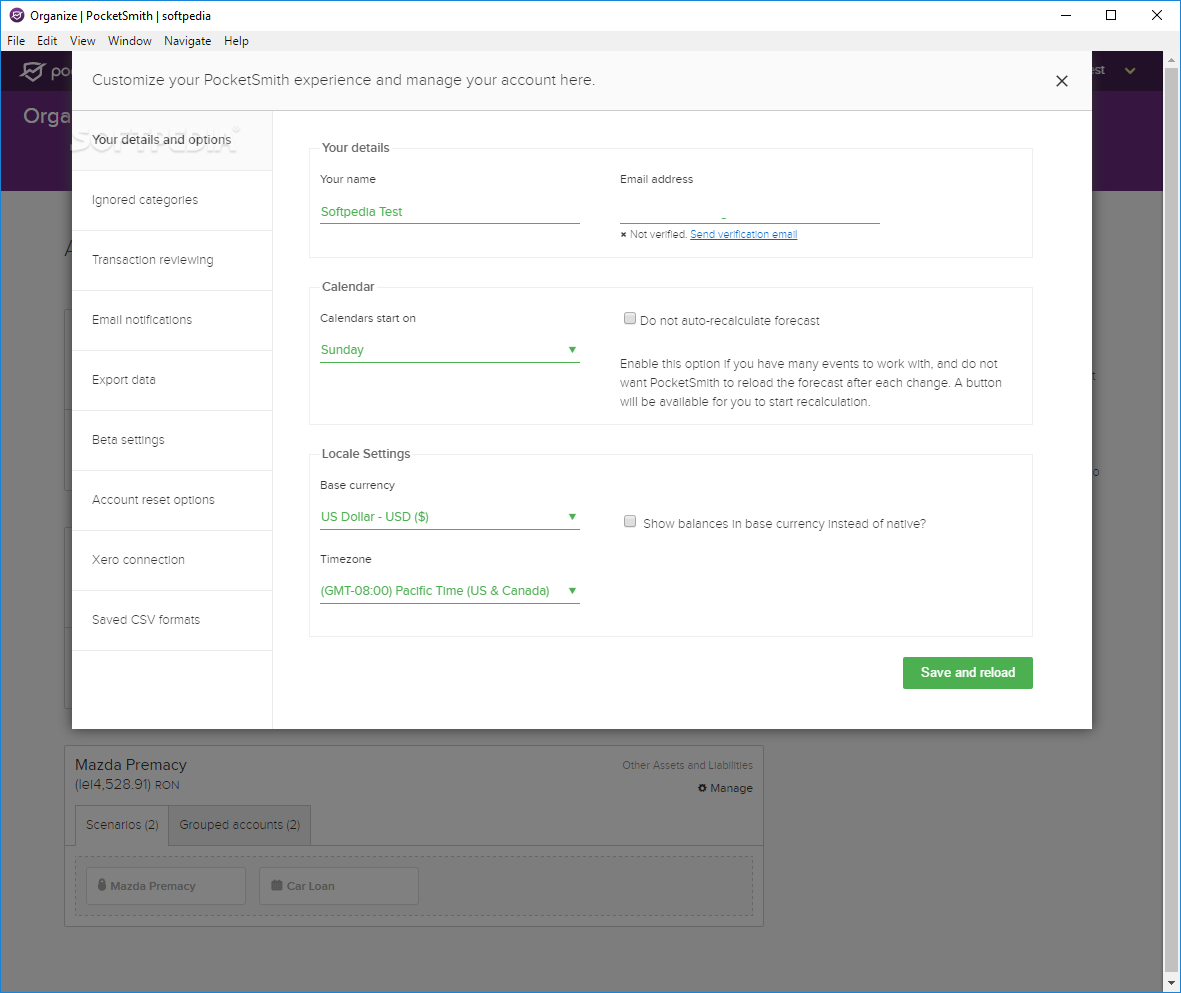
Task: Click Save and reload button
Action: pos(967,673)
